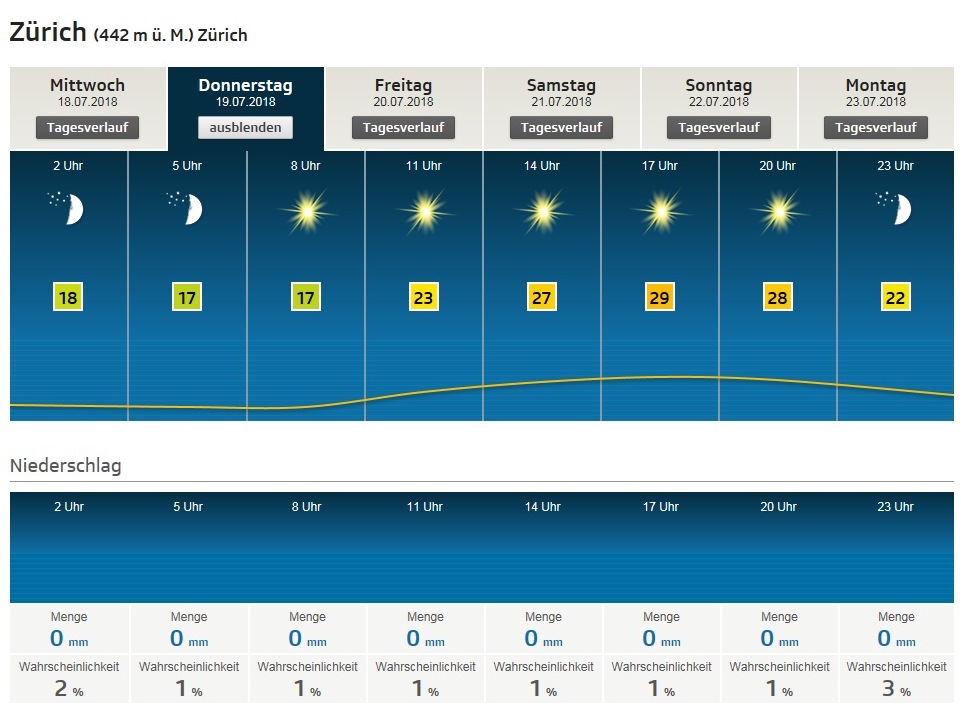Open Tagesverlauf for Sonntag
The width and height of the screenshot is (963, 723).
(x=718, y=128)
